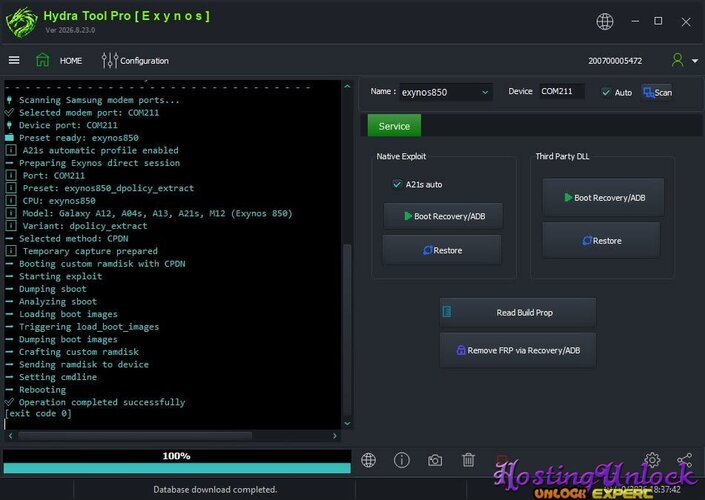Screen dimensions: 705x500
Task: Click the settings gear icon
Action: pyautogui.click(x=652, y=459)
